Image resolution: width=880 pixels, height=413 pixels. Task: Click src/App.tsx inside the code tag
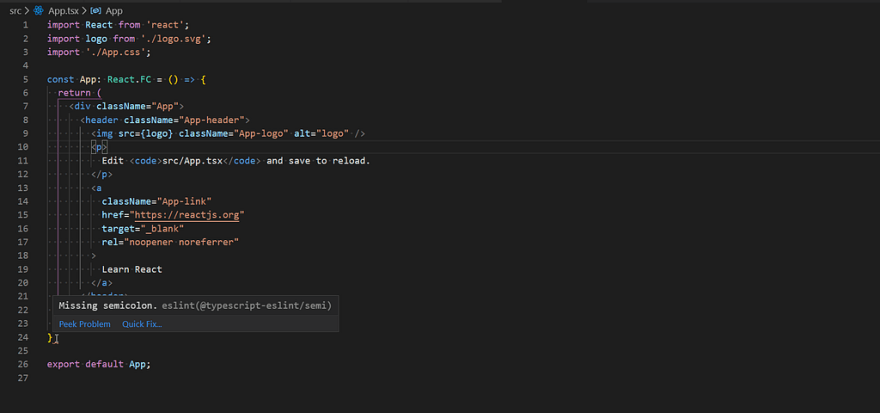pos(192,160)
